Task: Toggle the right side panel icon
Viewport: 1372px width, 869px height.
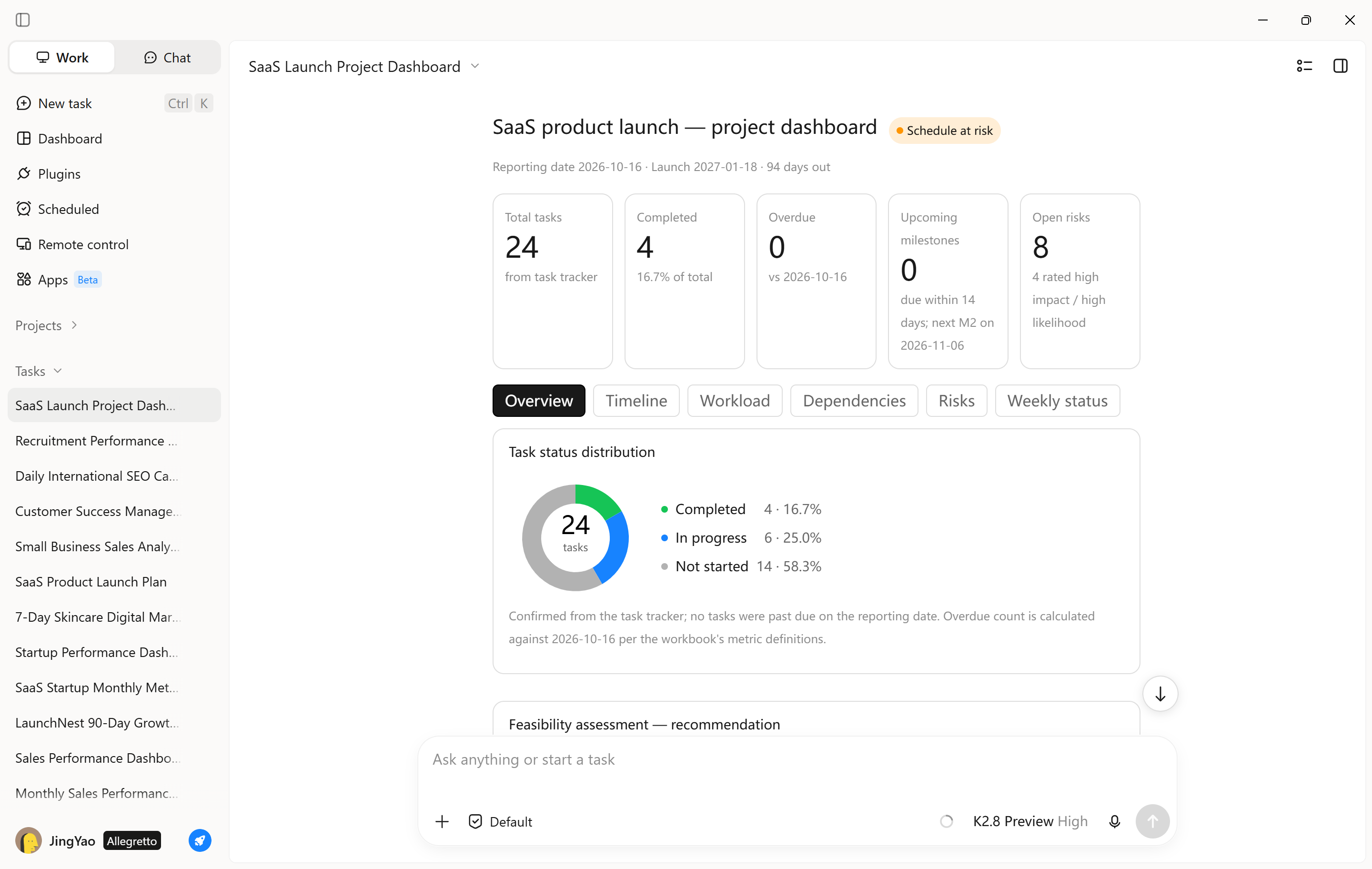Action: [1340, 66]
